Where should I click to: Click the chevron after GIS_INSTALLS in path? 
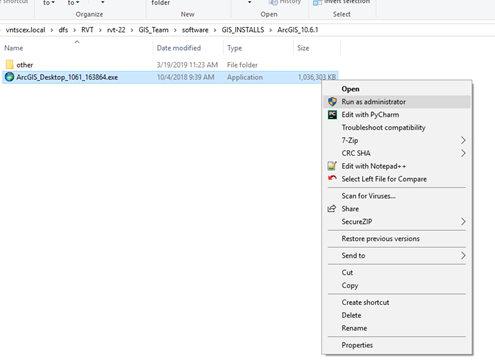pos(270,30)
